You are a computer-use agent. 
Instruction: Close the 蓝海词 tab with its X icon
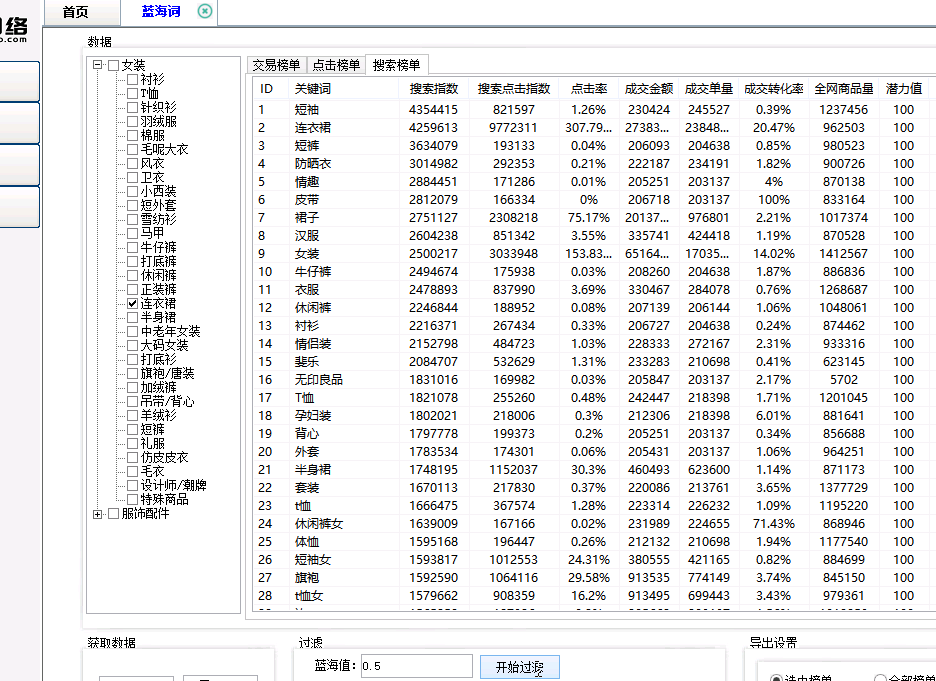tap(205, 11)
